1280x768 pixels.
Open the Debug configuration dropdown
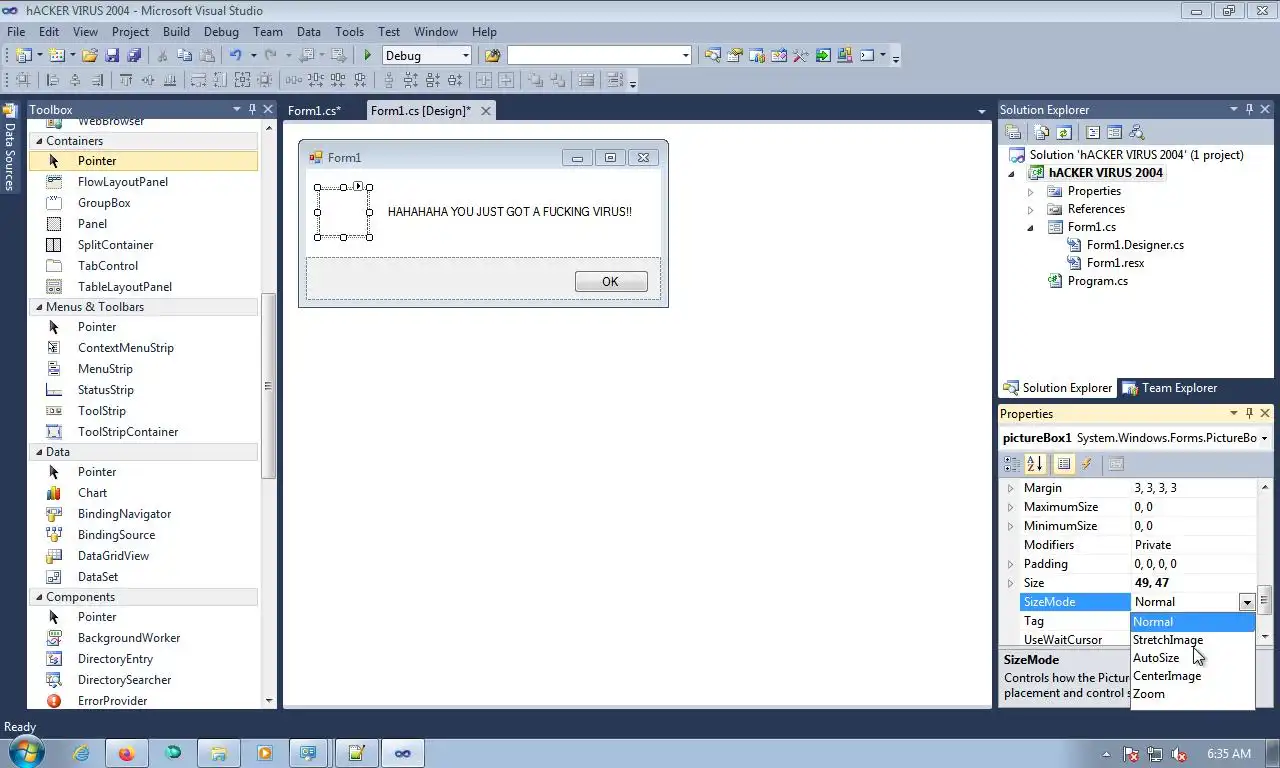coord(465,56)
